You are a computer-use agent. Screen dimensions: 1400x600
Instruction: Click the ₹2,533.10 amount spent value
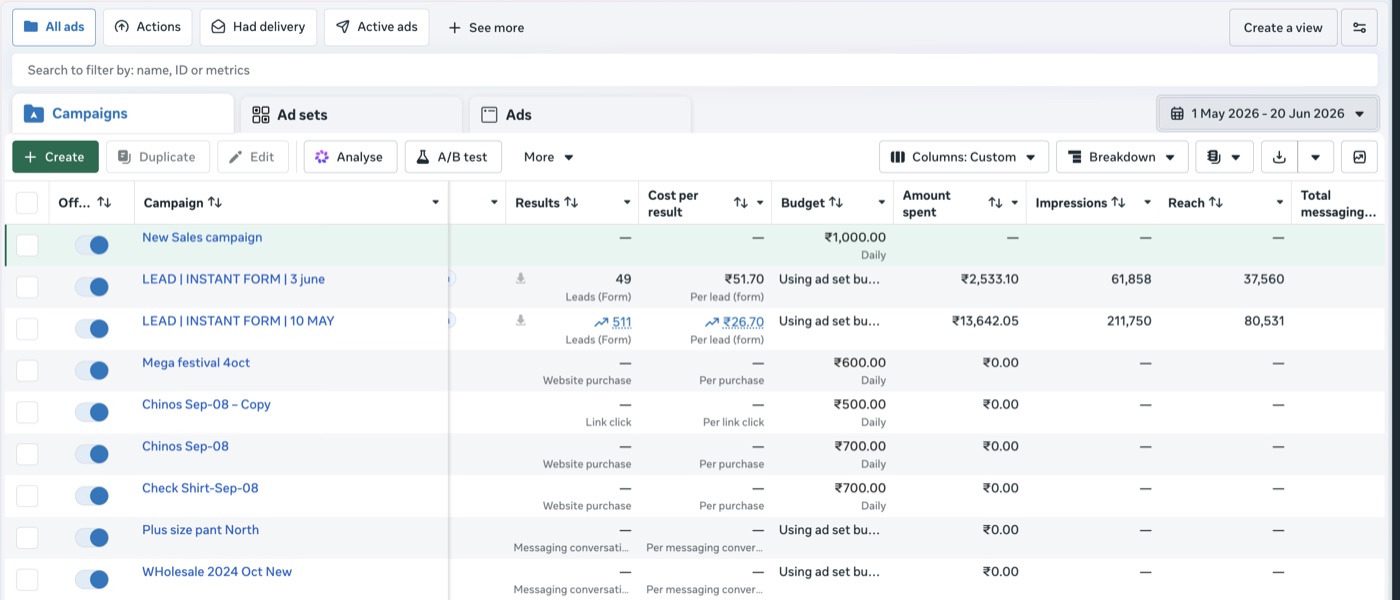pyautogui.click(x=990, y=279)
